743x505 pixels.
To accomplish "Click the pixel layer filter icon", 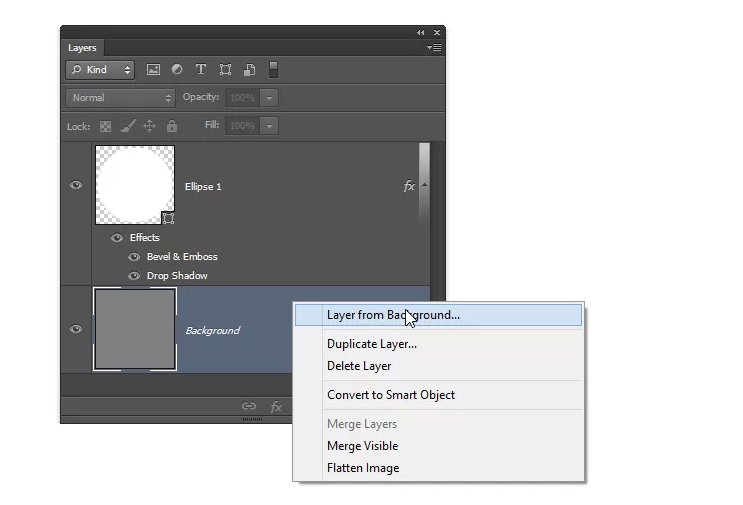I will tap(153, 70).
